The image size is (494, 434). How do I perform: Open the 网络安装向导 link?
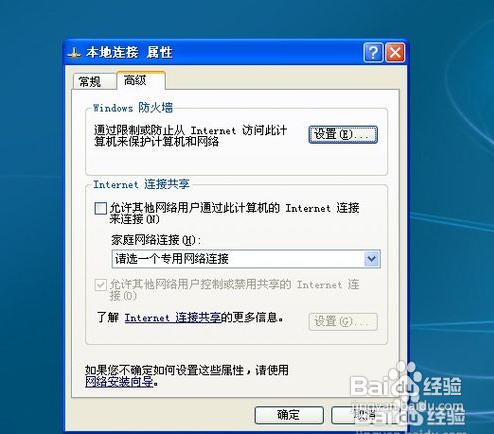coord(119,381)
